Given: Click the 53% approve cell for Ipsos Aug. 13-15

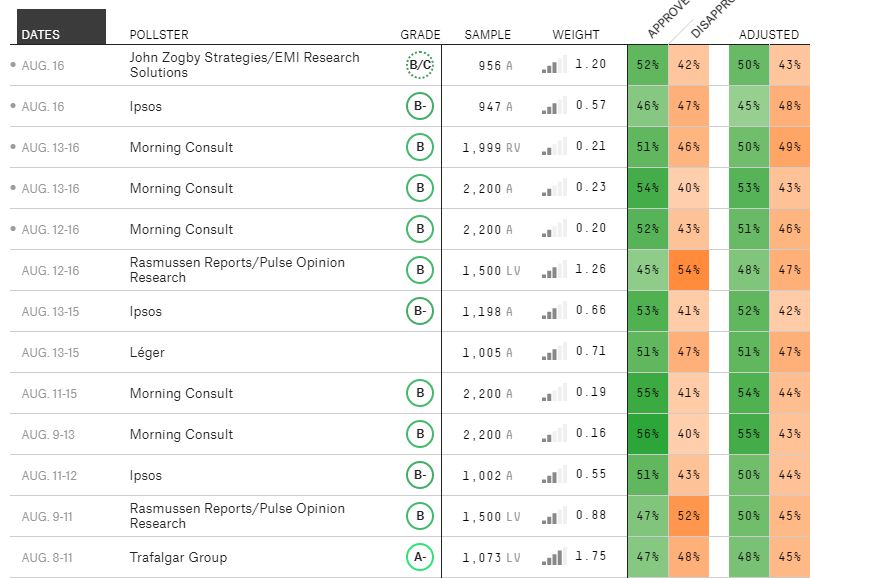Looking at the screenshot, I should point(648,312).
